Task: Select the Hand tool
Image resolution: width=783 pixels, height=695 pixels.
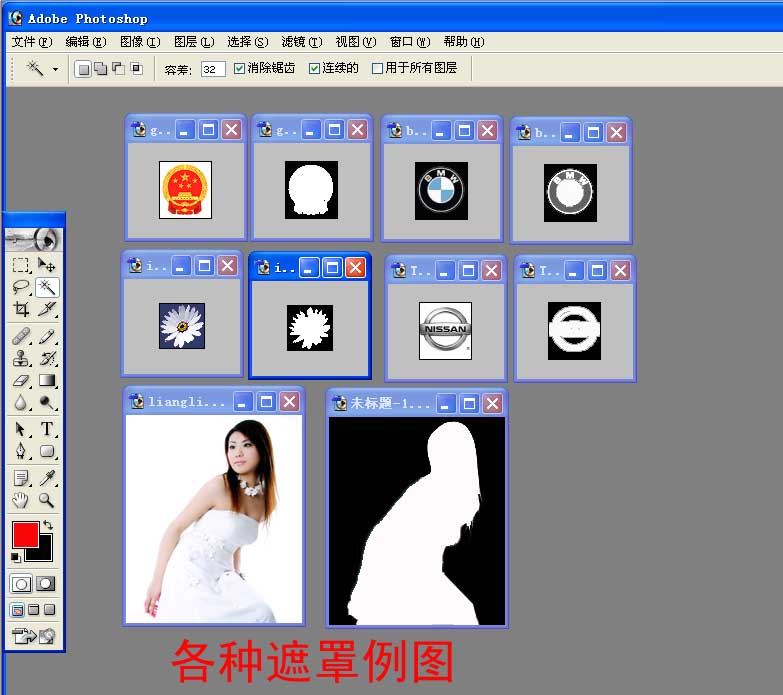Action: pos(21,500)
